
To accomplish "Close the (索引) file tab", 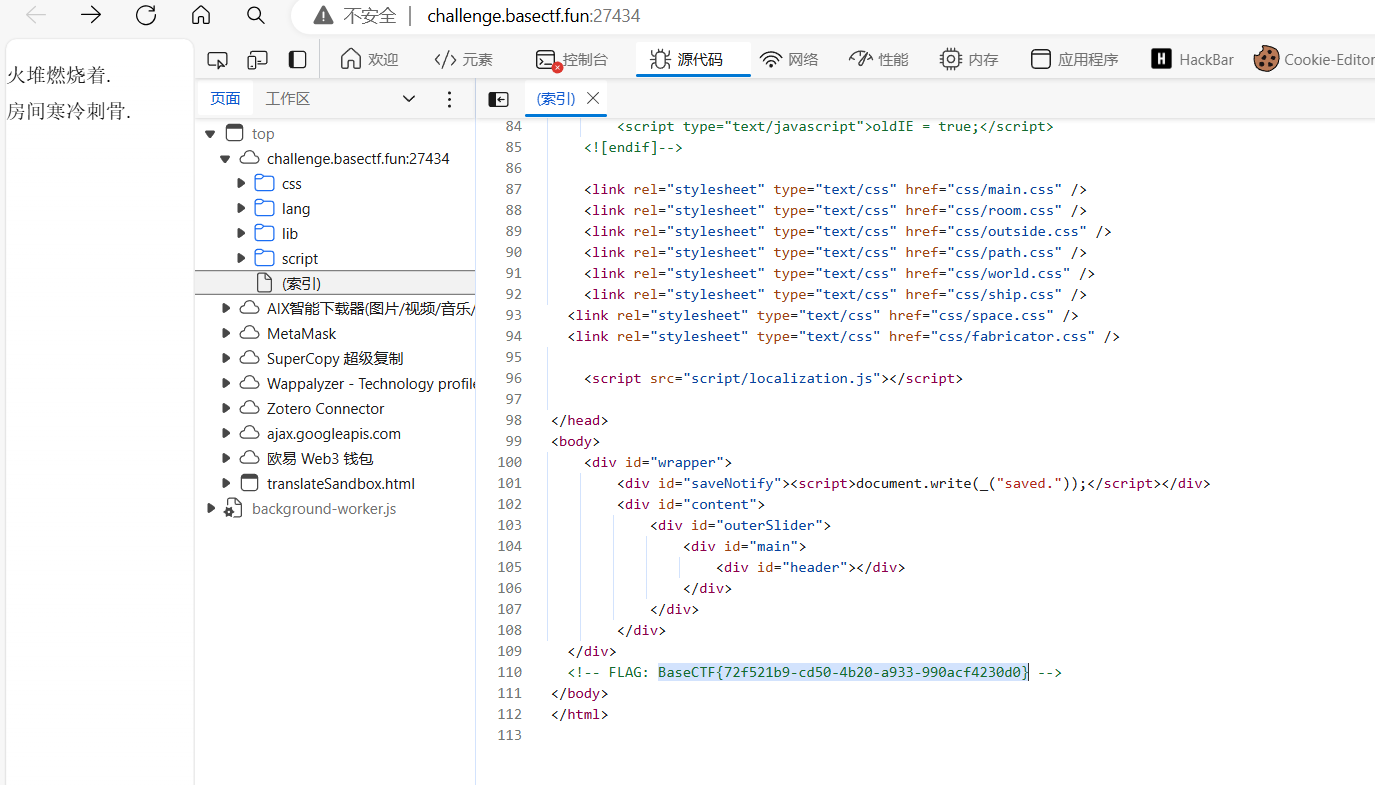I will [x=593, y=98].
